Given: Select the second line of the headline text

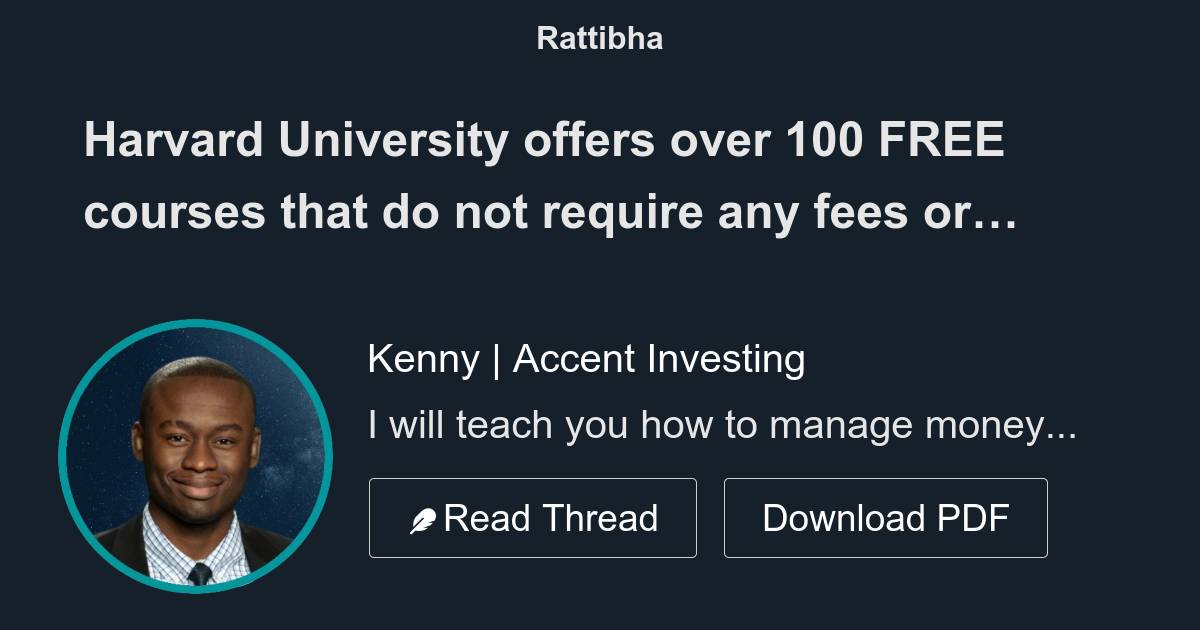Looking at the screenshot, I should (x=548, y=212).
